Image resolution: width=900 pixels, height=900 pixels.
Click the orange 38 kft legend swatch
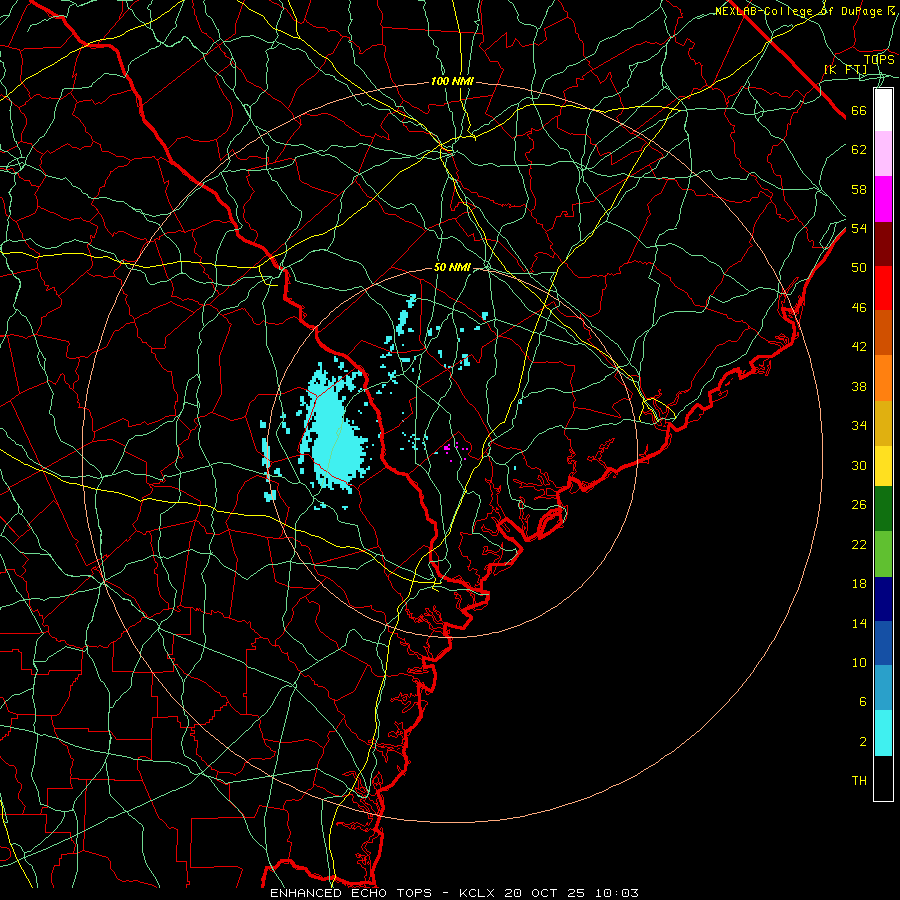(883, 378)
